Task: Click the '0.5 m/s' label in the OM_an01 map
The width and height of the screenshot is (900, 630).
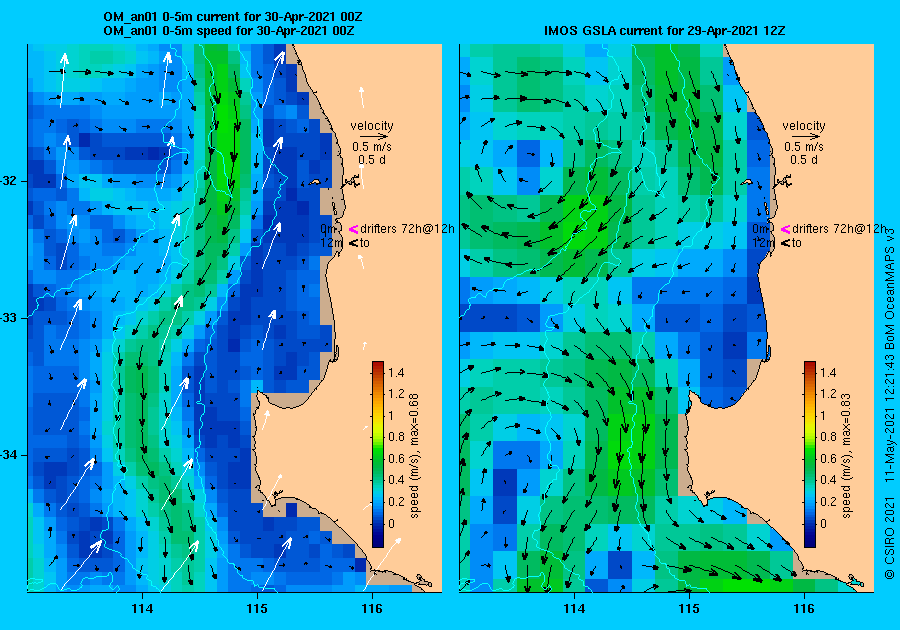Action: point(372,147)
